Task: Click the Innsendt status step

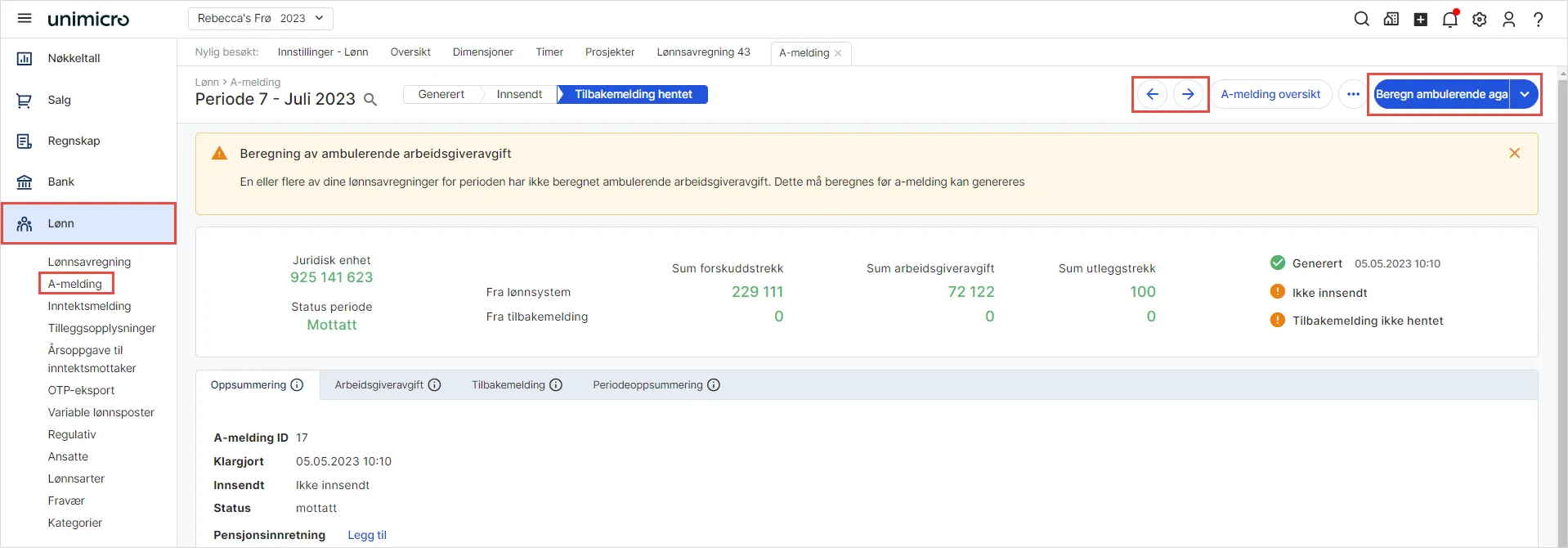Action: click(x=519, y=94)
